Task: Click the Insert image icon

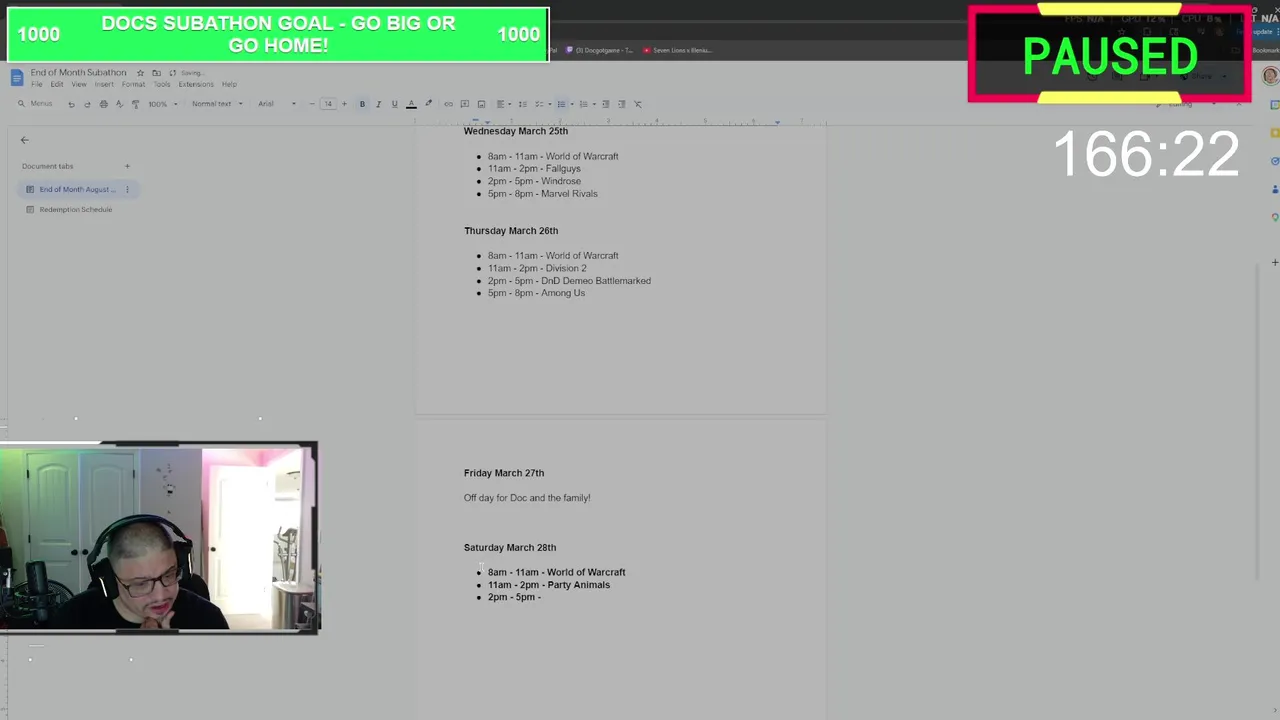Action: [x=481, y=104]
